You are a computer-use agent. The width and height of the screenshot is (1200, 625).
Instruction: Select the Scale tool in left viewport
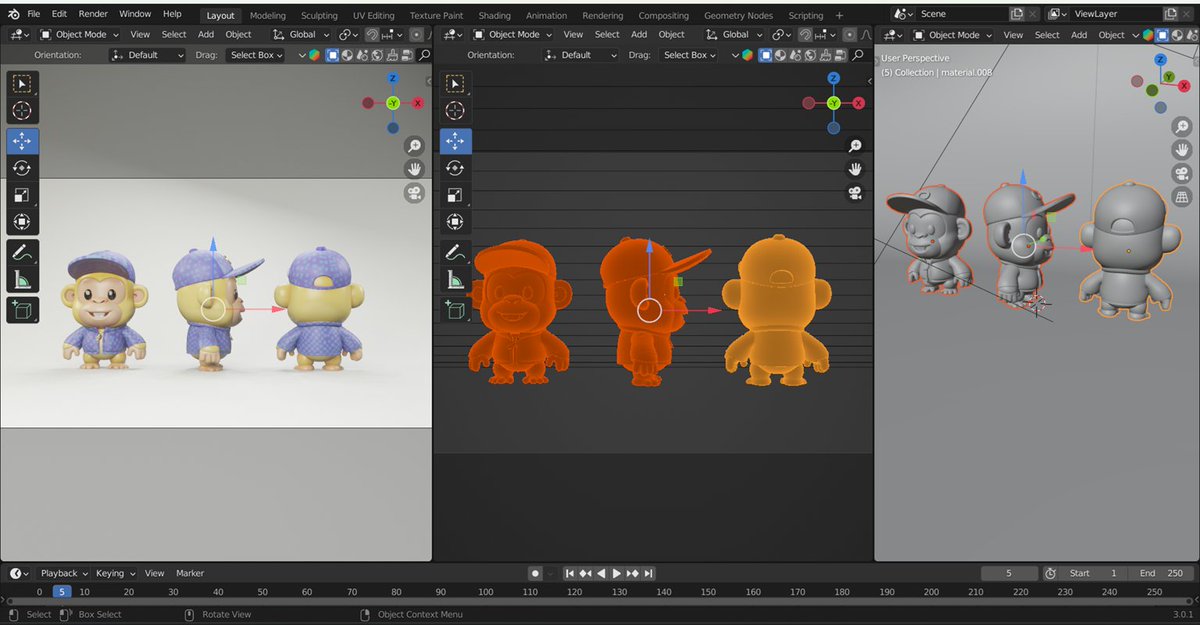22,195
